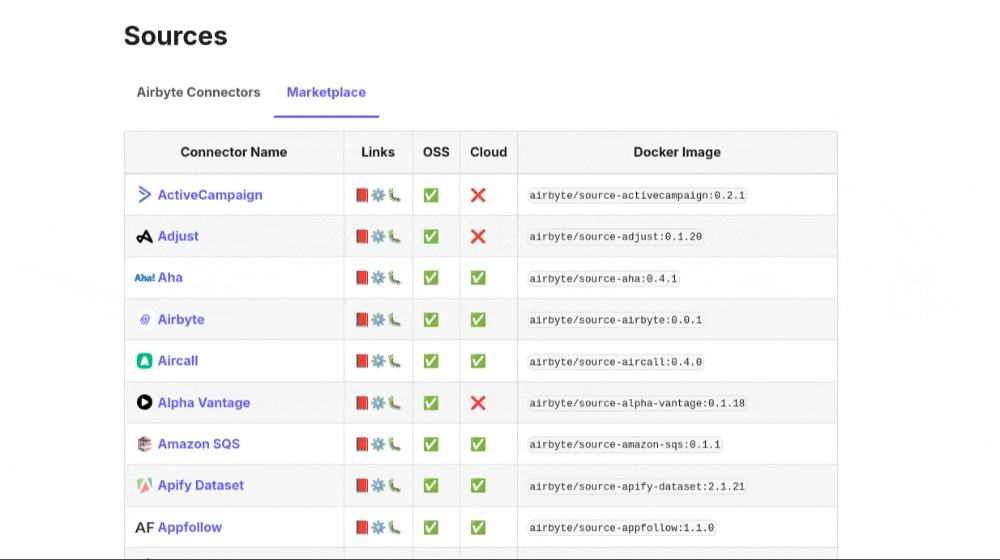Click the bug icon in the ActiveCampaign row
Image resolution: width=1000 pixels, height=560 pixels.
(x=395, y=195)
